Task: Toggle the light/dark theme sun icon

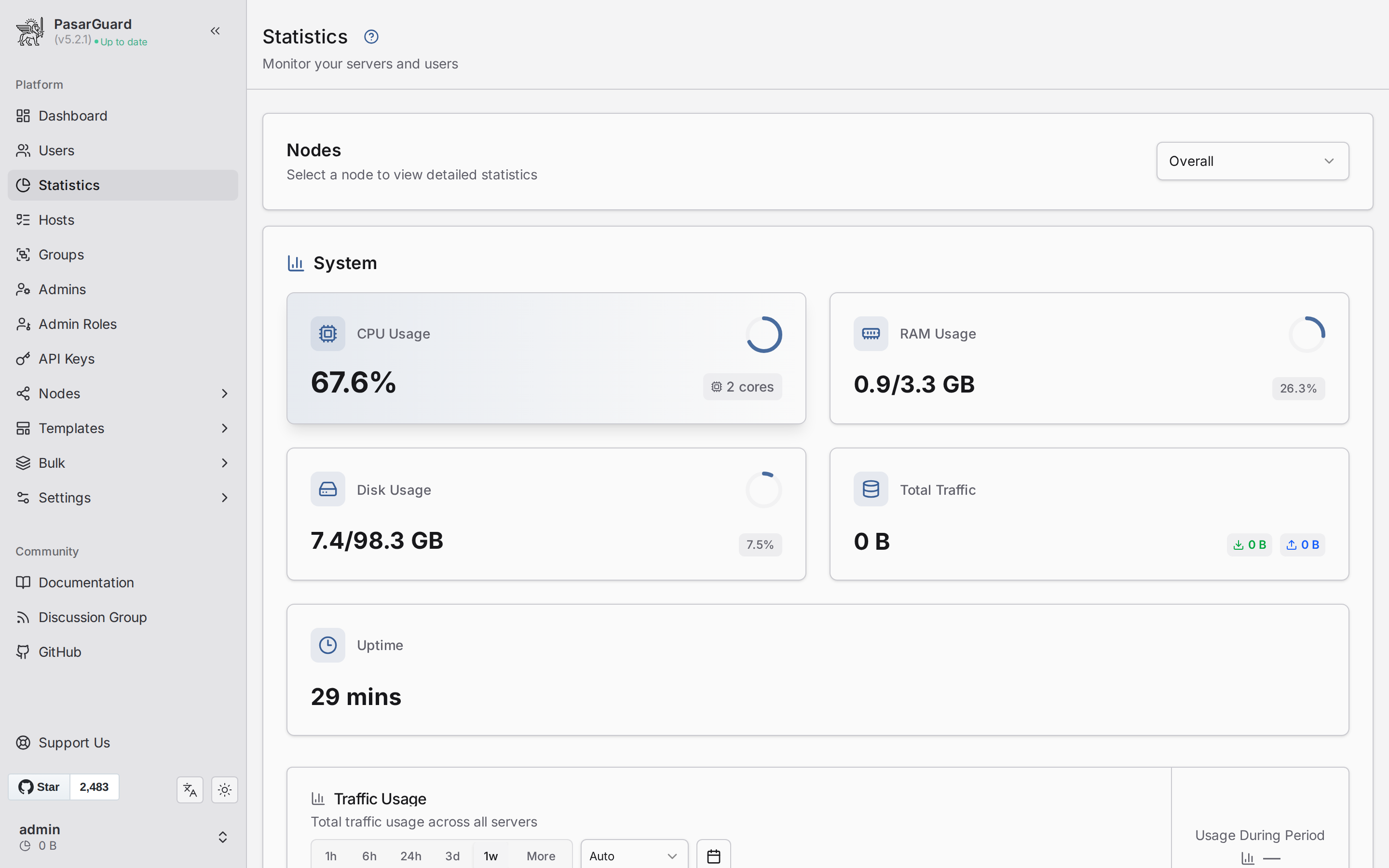Action: pyautogui.click(x=224, y=790)
